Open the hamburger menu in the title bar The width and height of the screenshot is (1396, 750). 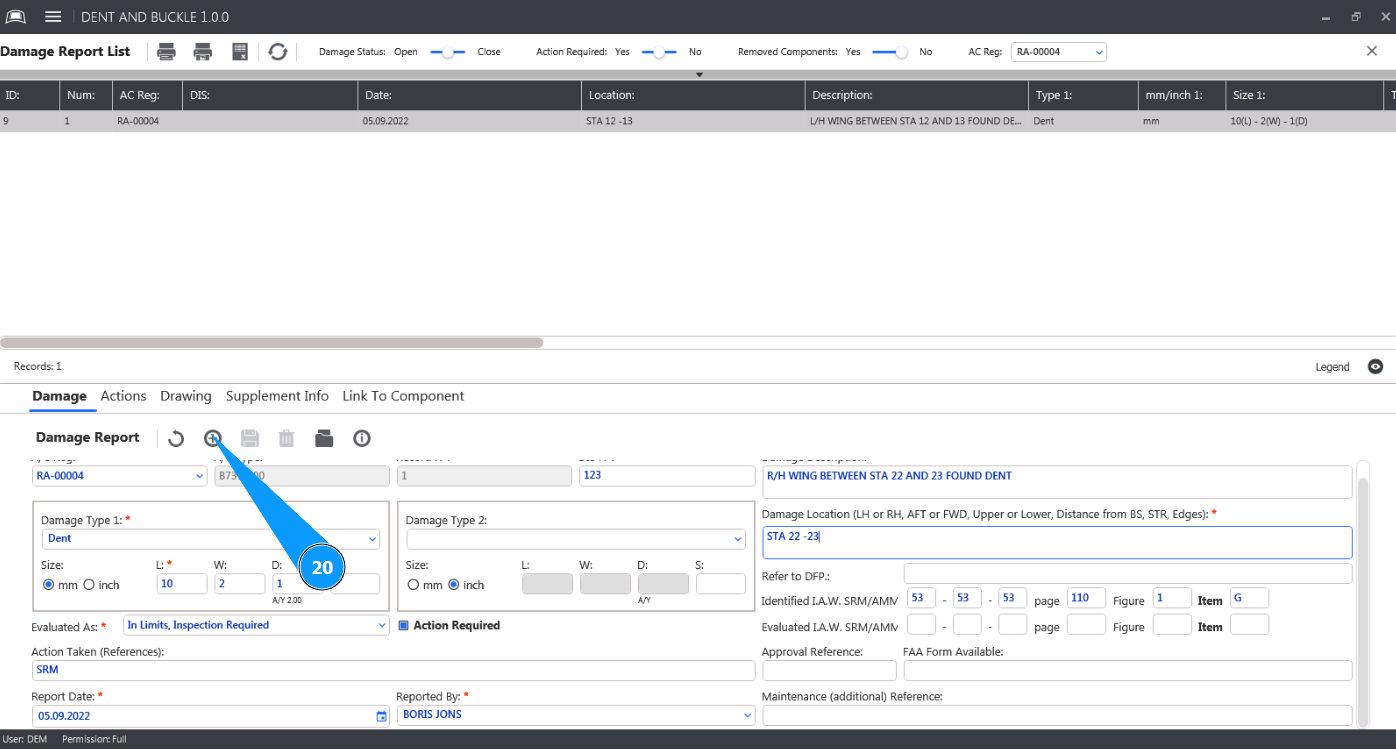53,17
